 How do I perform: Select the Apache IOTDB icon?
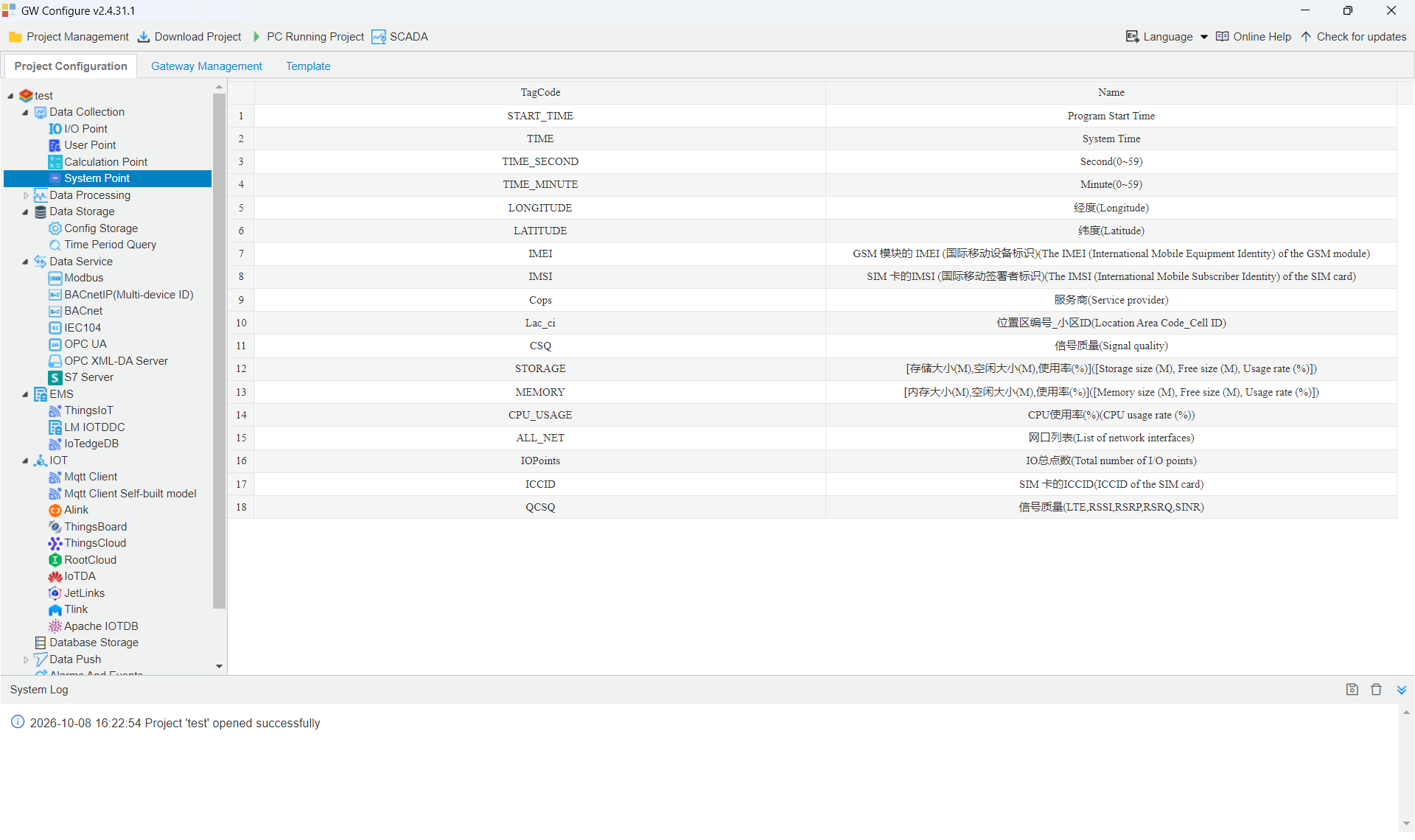tap(55, 626)
